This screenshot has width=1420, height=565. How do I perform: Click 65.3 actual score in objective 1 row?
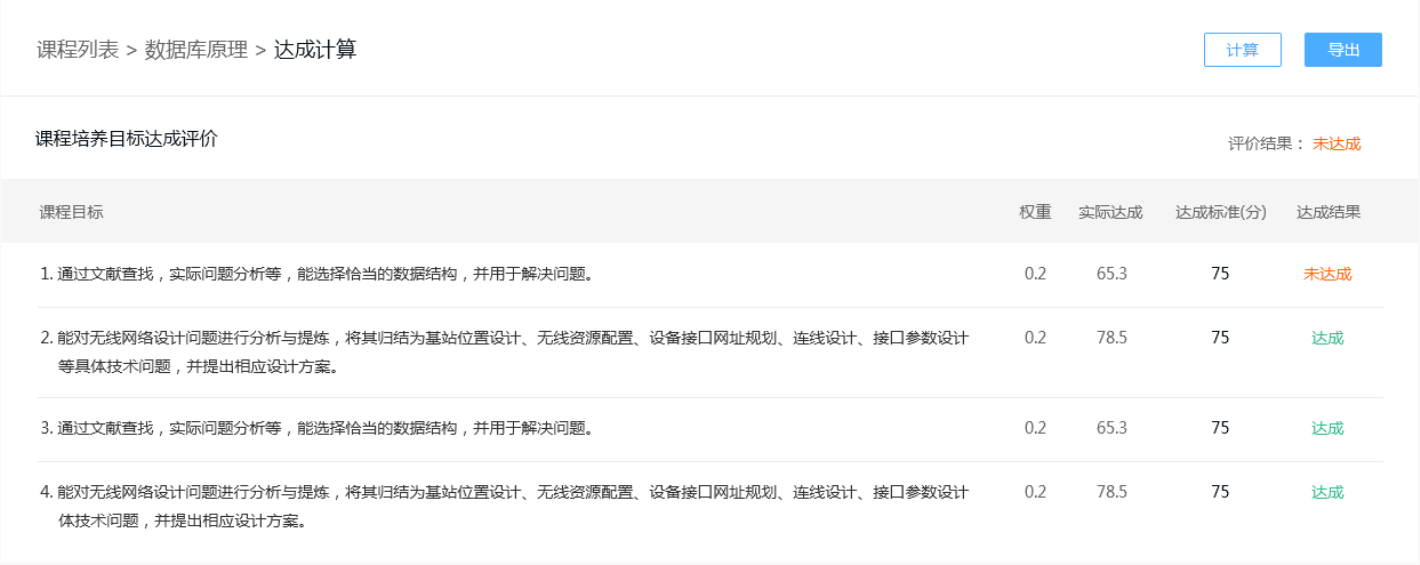click(x=1111, y=274)
